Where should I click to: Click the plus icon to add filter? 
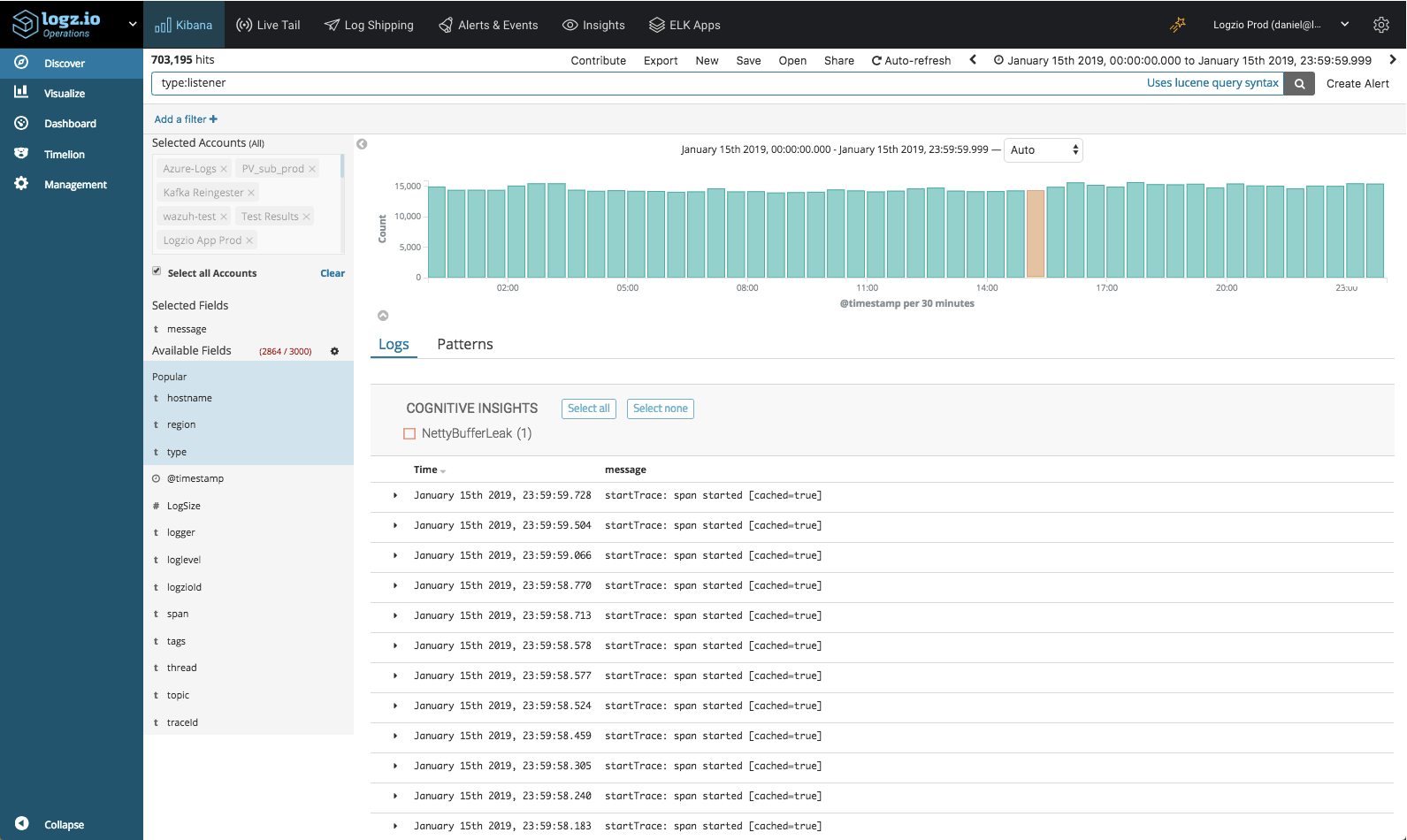213,119
